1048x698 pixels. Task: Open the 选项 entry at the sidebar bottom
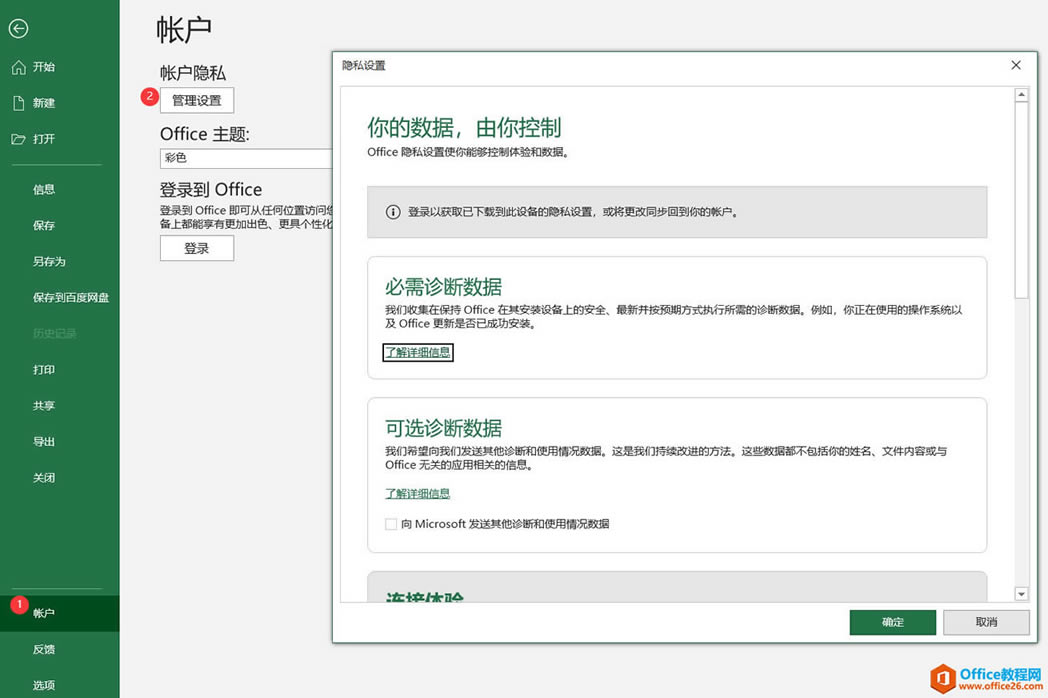point(43,685)
